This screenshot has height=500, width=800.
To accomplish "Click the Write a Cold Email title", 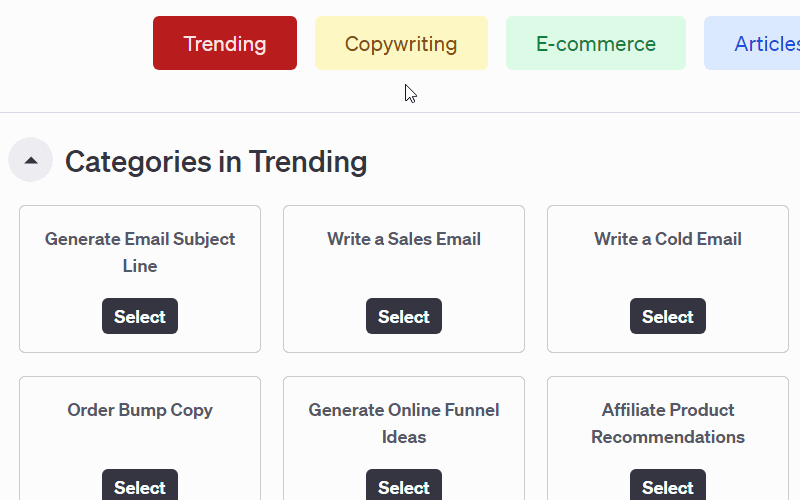I will [x=667, y=239].
